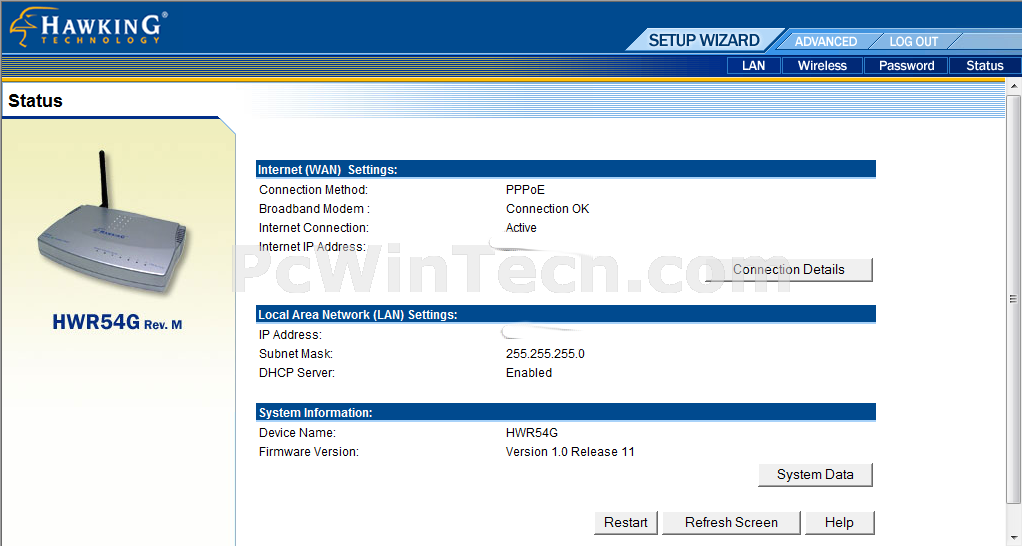This screenshot has height=546, width=1022.
Task: Click the scrollbar up arrow
Action: [1014, 86]
